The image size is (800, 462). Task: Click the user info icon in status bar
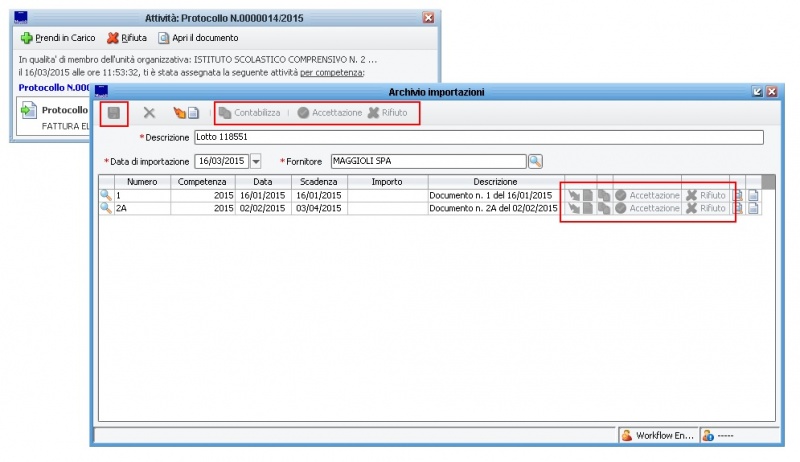[708, 435]
